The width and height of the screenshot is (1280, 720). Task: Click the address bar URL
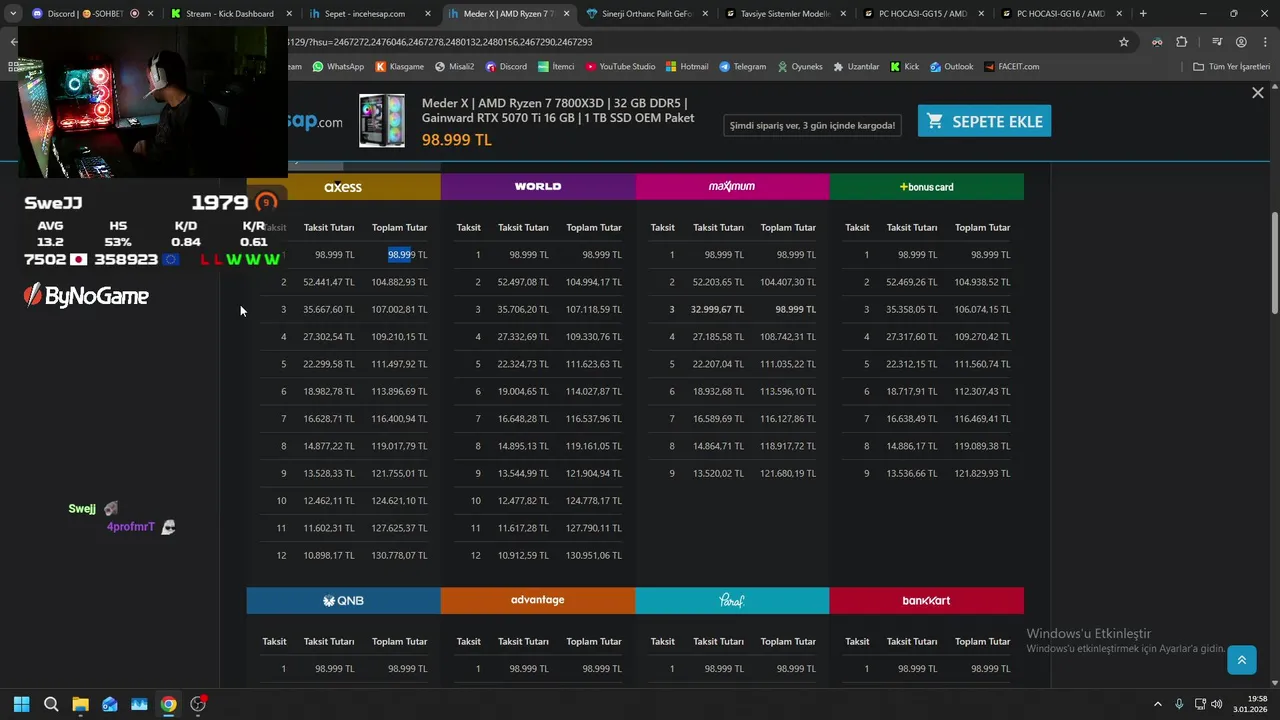pos(440,42)
